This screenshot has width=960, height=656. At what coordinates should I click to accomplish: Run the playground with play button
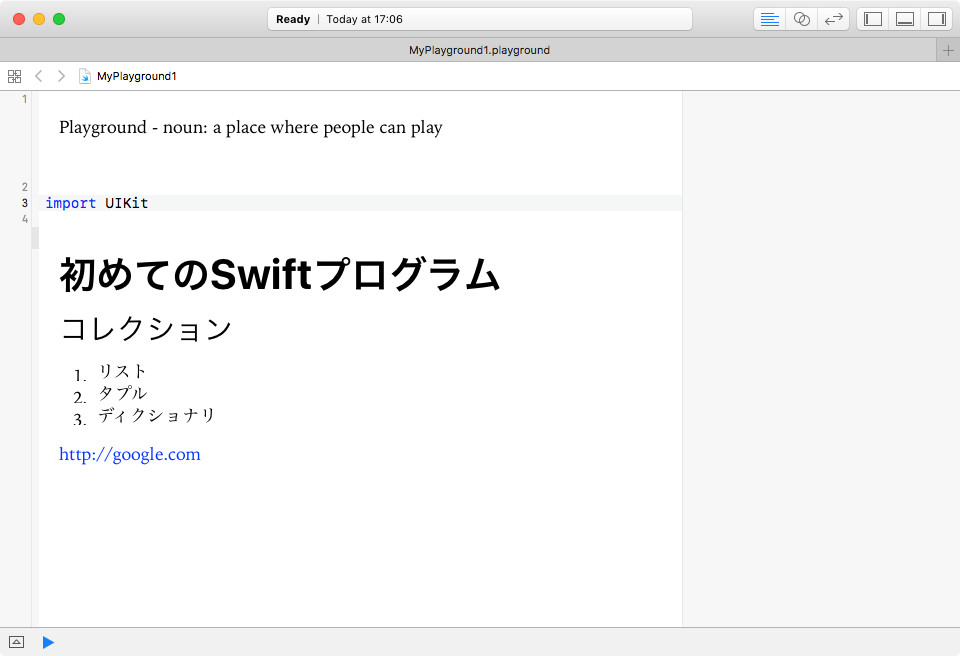pyautogui.click(x=48, y=642)
